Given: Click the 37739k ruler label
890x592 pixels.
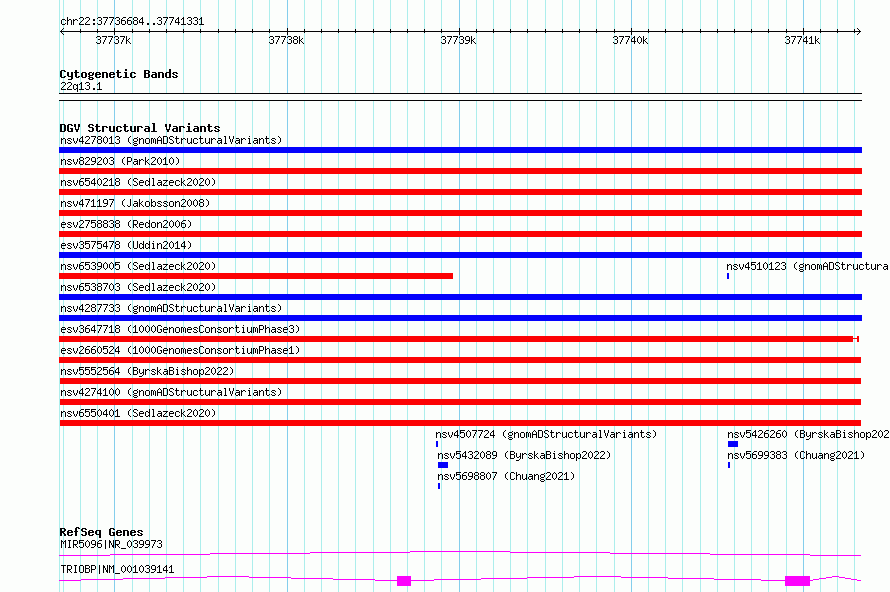Looking at the screenshot, I should [458, 40].
